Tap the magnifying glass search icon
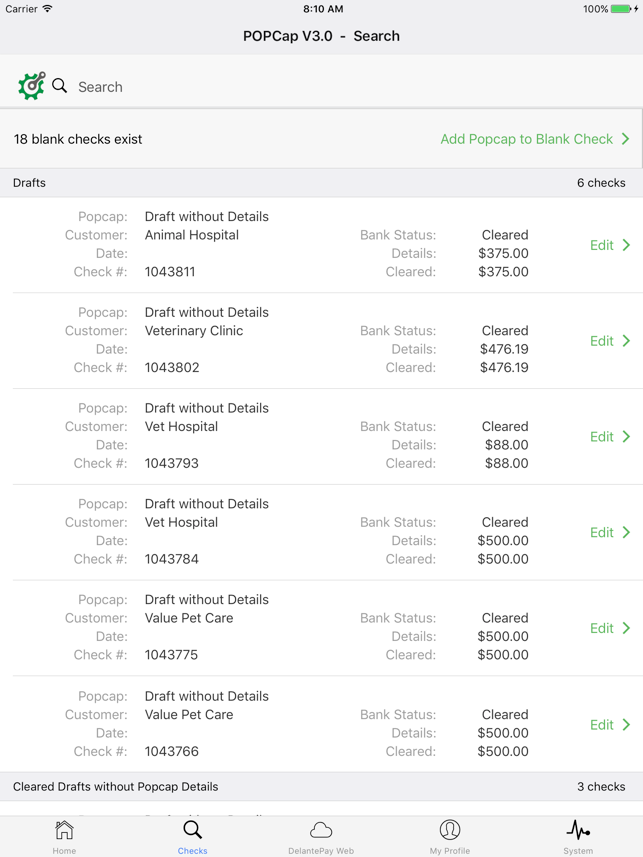 pyautogui.click(x=60, y=86)
